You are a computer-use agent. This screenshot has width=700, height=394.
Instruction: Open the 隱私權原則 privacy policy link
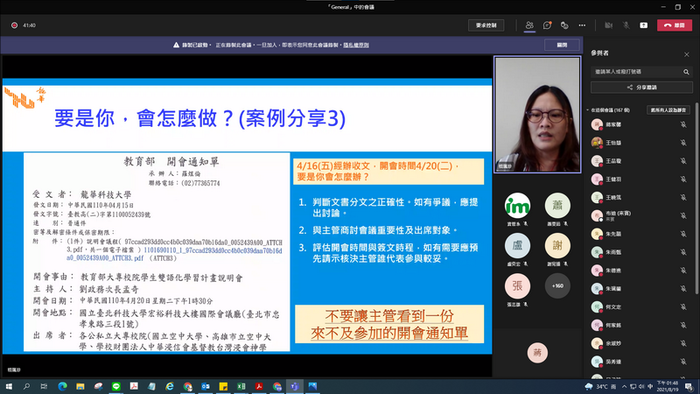coord(356,45)
